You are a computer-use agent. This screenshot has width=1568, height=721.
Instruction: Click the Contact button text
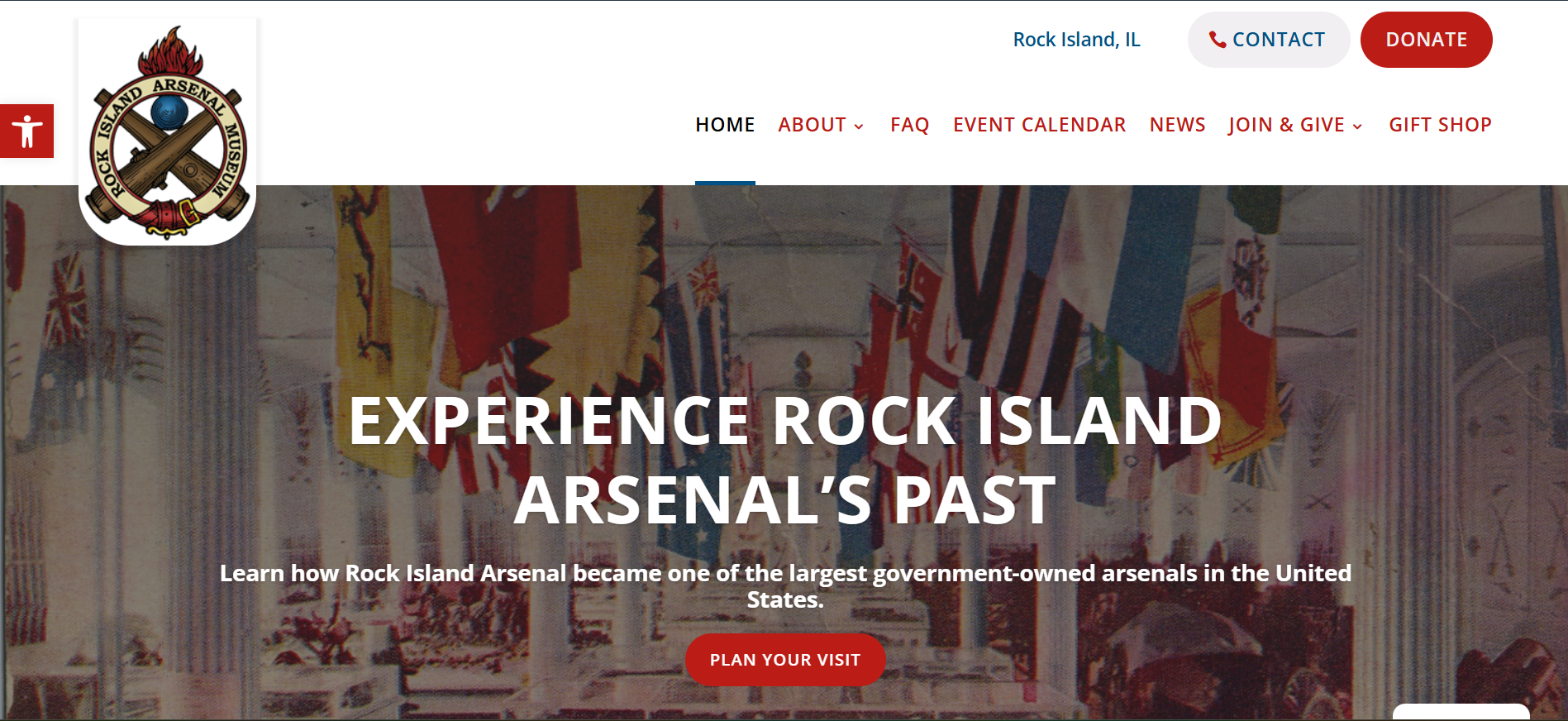click(x=1278, y=40)
